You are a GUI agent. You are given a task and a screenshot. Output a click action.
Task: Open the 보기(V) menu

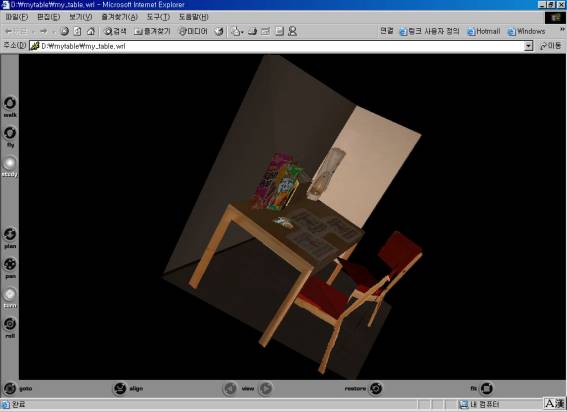[x=80, y=17]
